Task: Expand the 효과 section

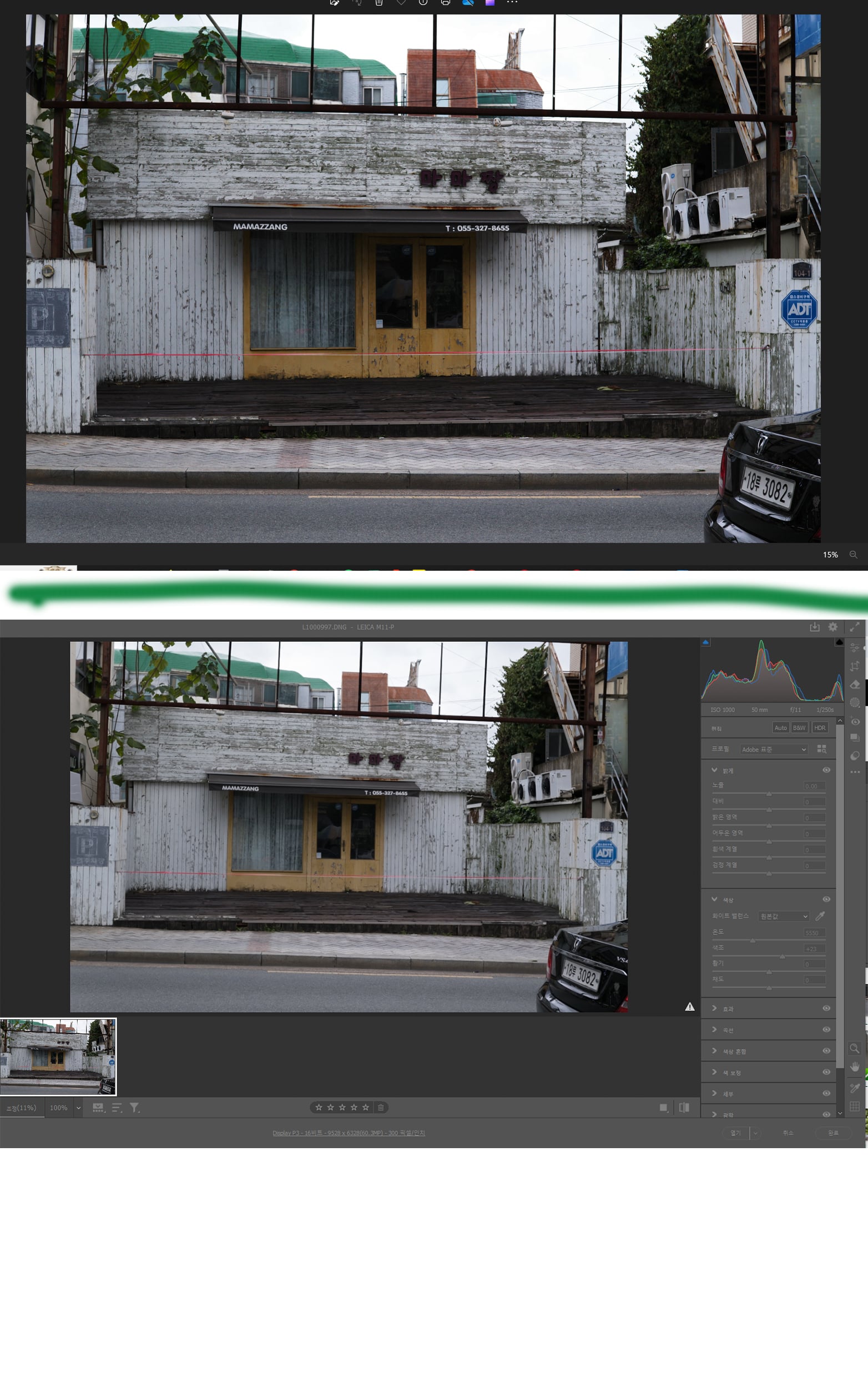Action: pos(714,1008)
